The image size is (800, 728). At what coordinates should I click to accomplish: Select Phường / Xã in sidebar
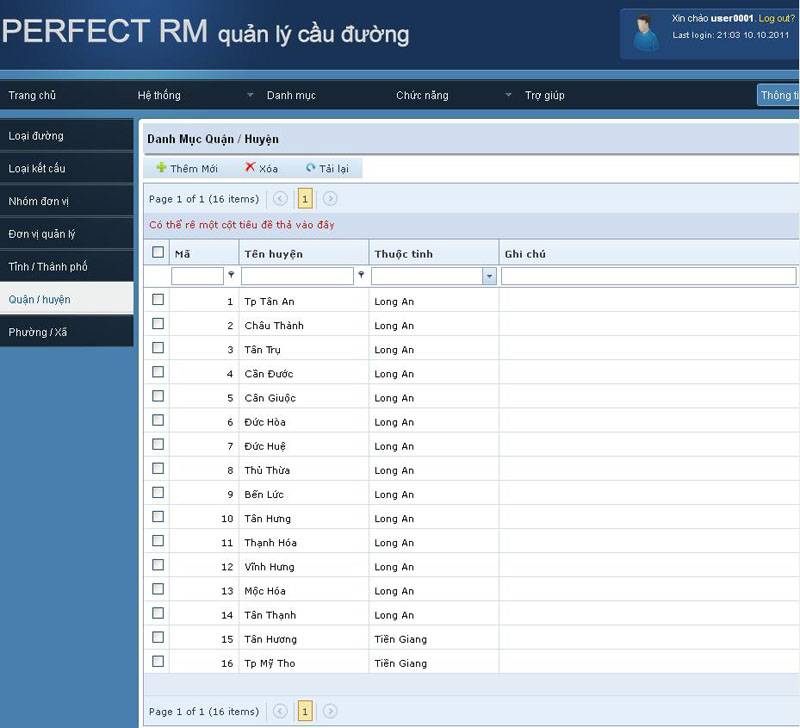[66, 332]
